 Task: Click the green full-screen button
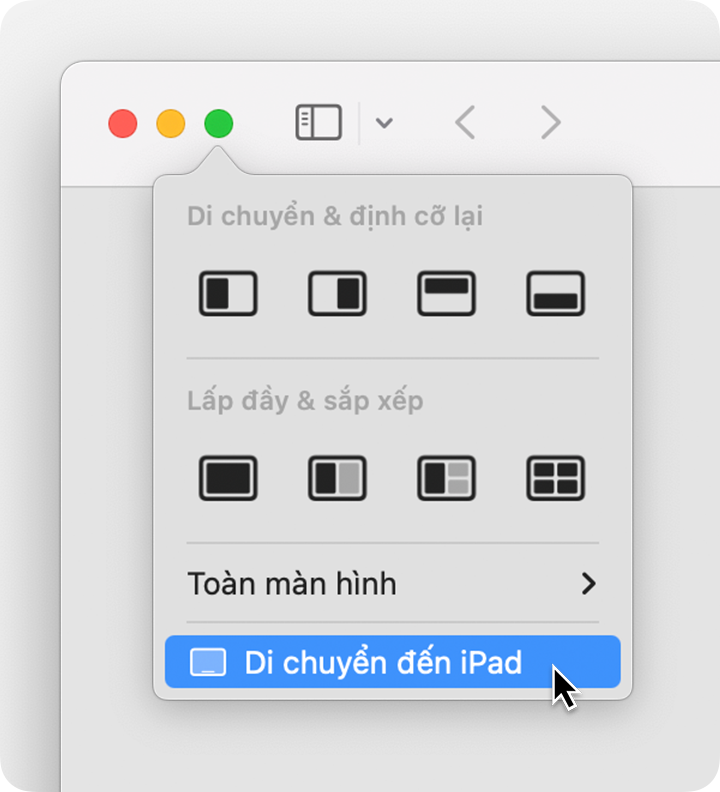pyautogui.click(x=219, y=123)
